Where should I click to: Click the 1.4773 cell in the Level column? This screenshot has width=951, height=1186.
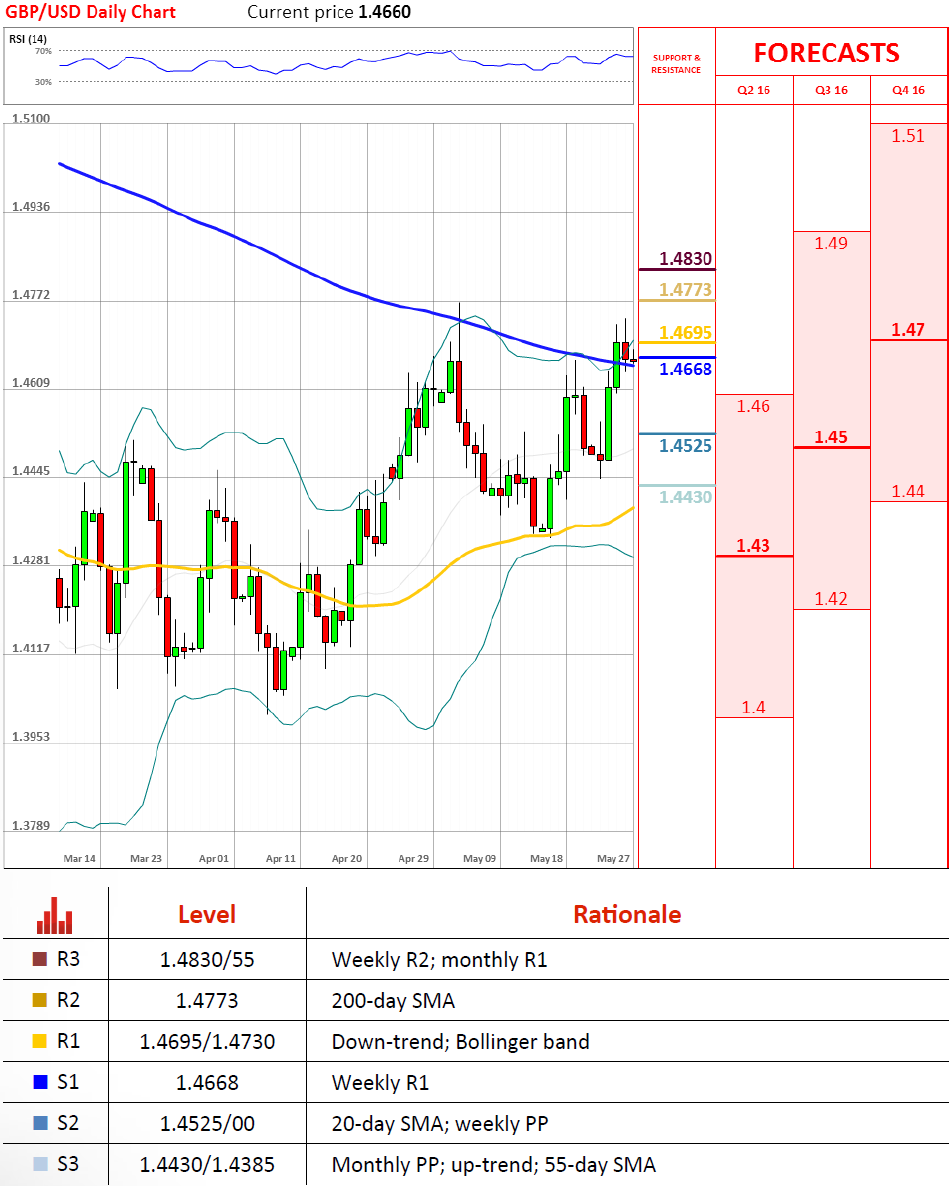(207, 1001)
